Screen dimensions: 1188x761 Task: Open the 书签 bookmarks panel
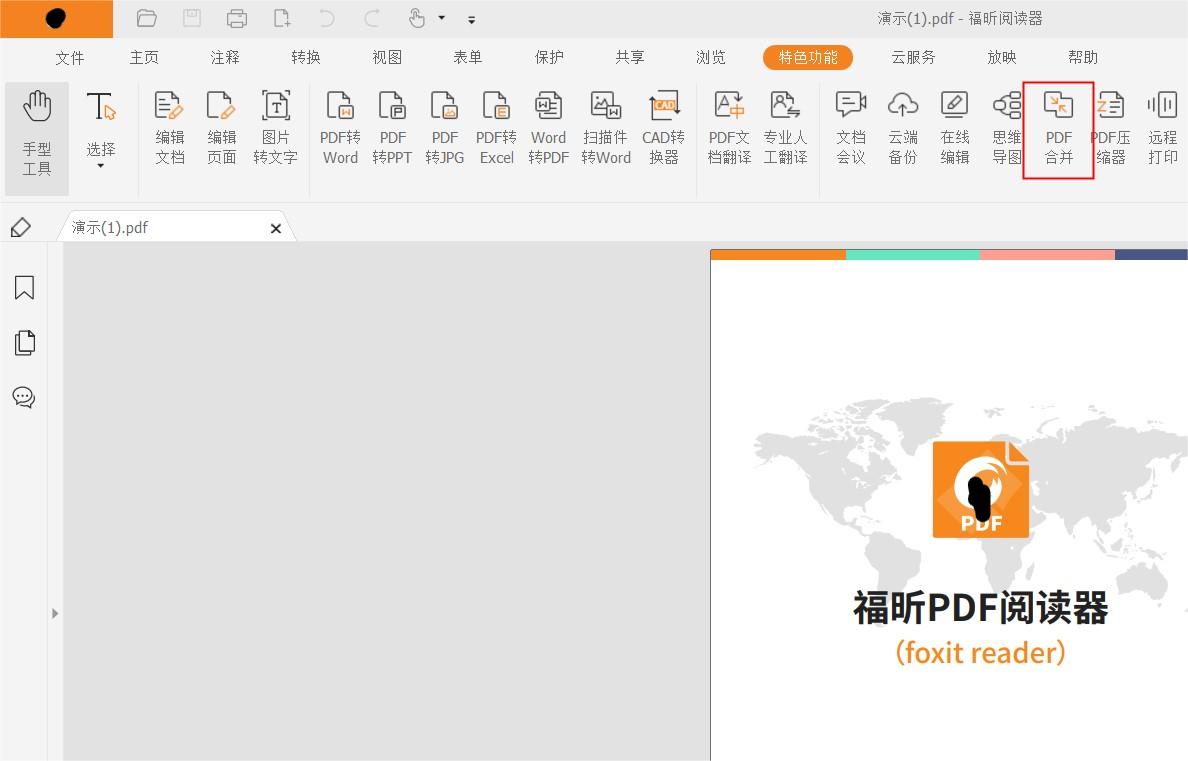point(24,288)
